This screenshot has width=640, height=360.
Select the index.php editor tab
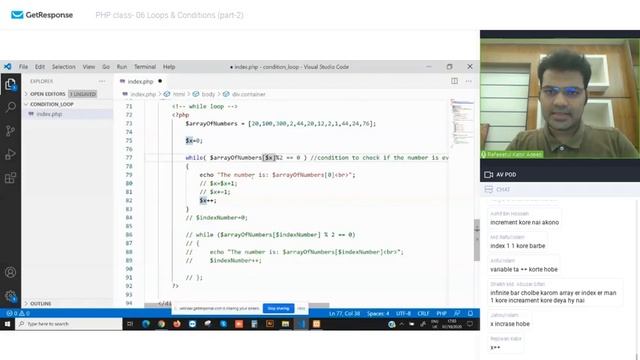tap(140, 81)
